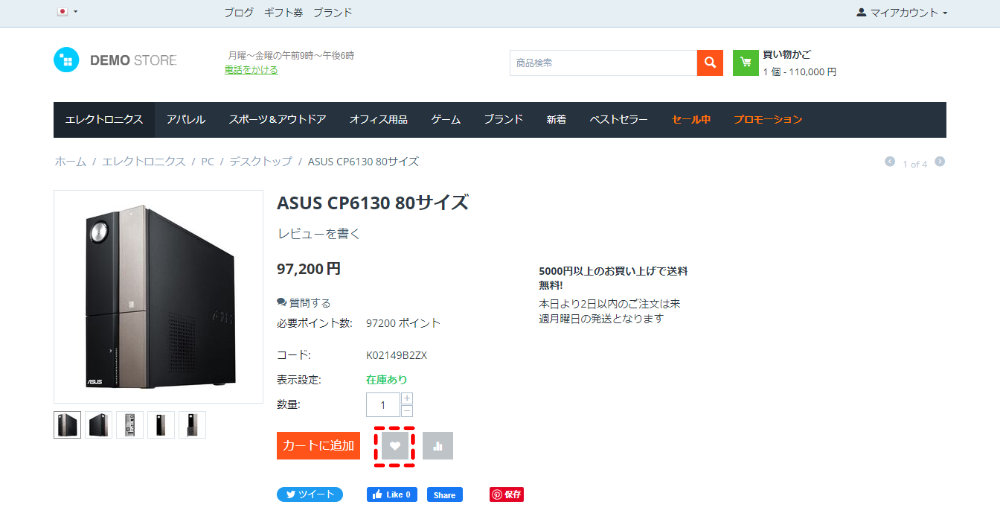Viewport: 1000px width, 528px height.
Task: Open Japan flag language dropdown
Action: (67, 11)
